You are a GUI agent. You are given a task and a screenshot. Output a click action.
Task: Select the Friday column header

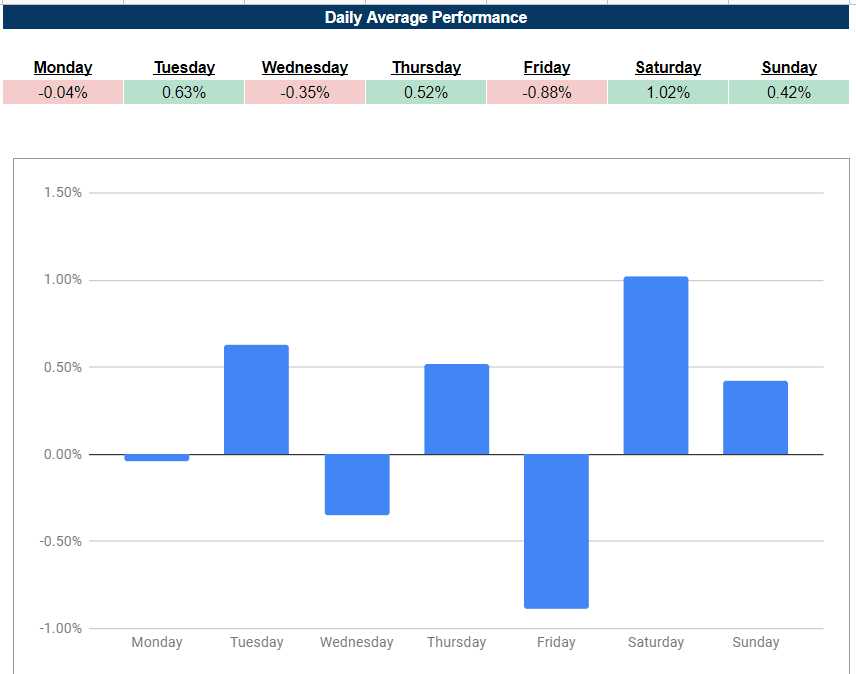coord(546,68)
